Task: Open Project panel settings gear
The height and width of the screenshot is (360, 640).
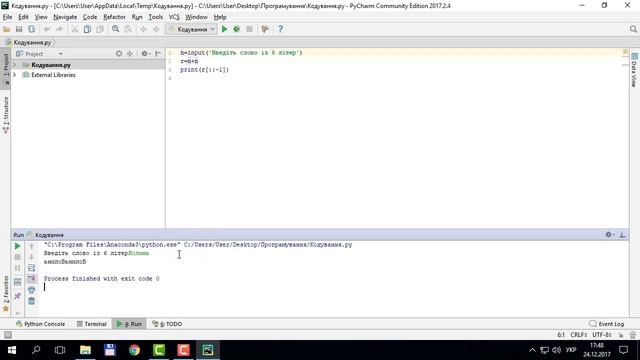Action: (144, 54)
